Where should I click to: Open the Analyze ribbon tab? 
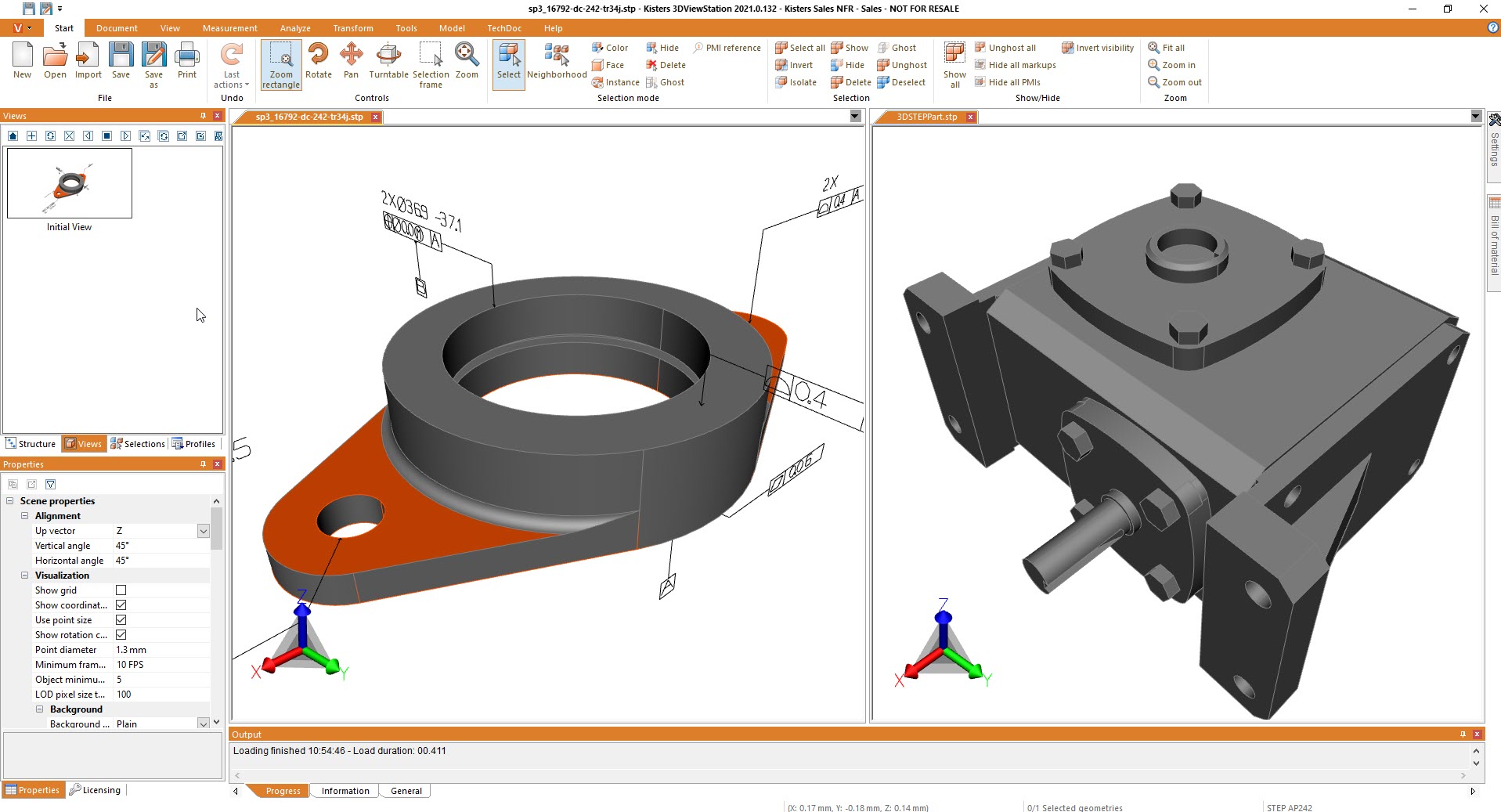tap(295, 28)
